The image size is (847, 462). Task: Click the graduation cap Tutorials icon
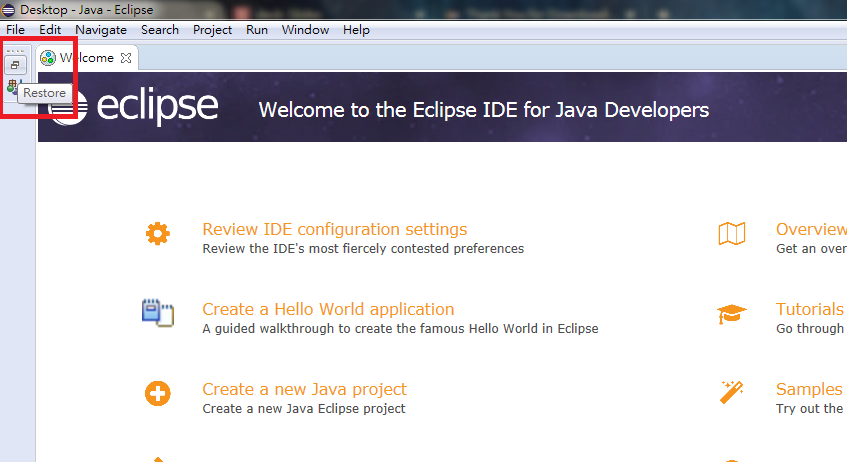(731, 313)
